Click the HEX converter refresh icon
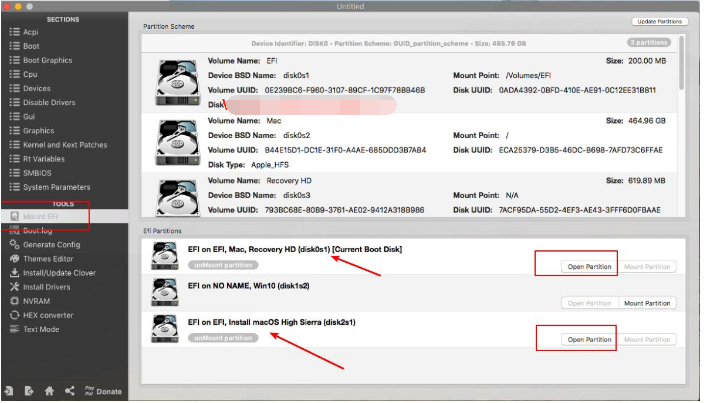The image size is (704, 403). coord(14,315)
